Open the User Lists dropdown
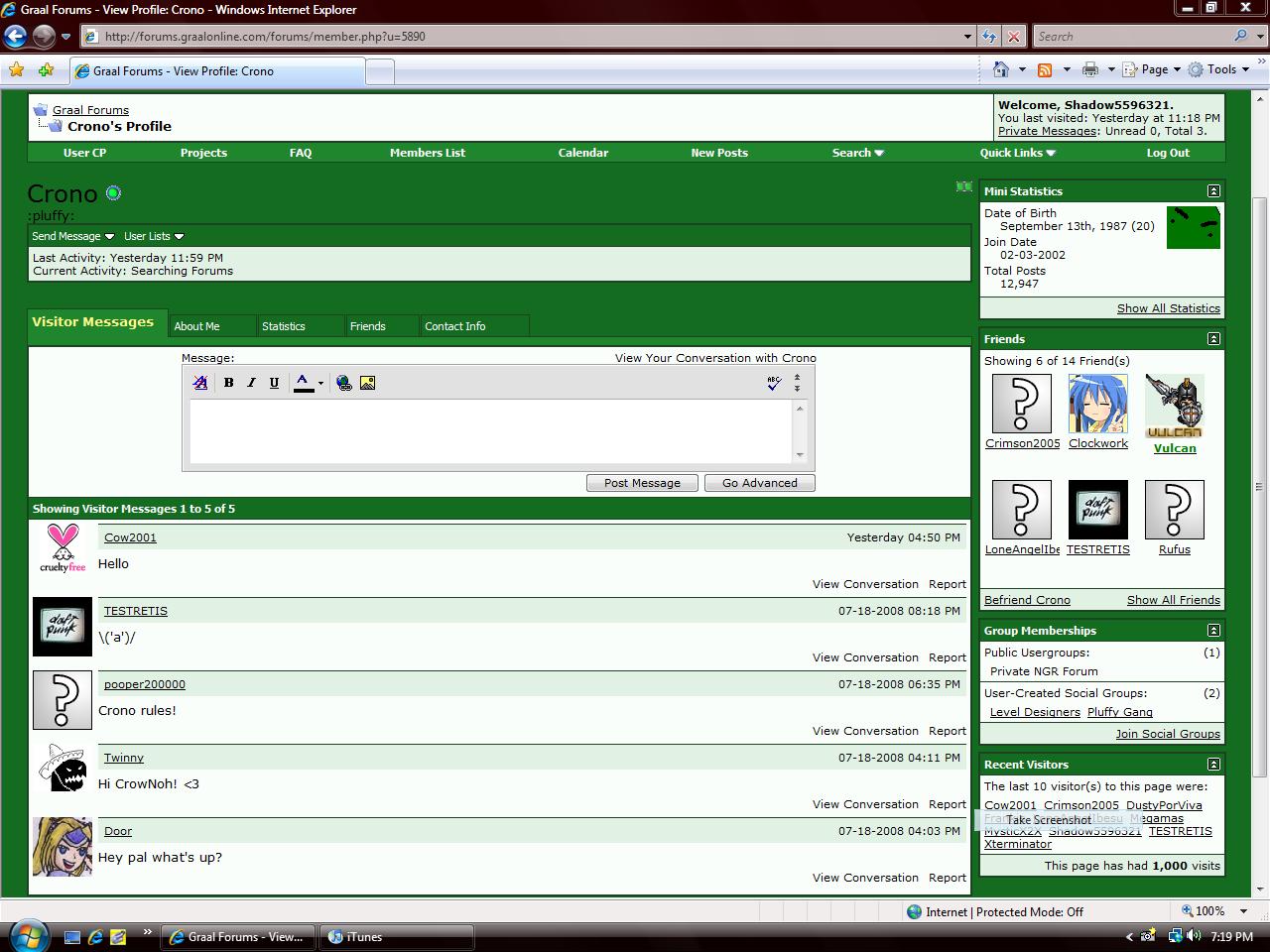The image size is (1270, 952). click(154, 236)
